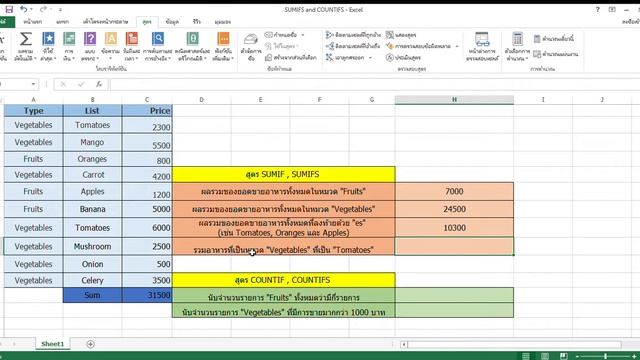
Task: Move the zoom slider handle
Action: tap(605, 356)
